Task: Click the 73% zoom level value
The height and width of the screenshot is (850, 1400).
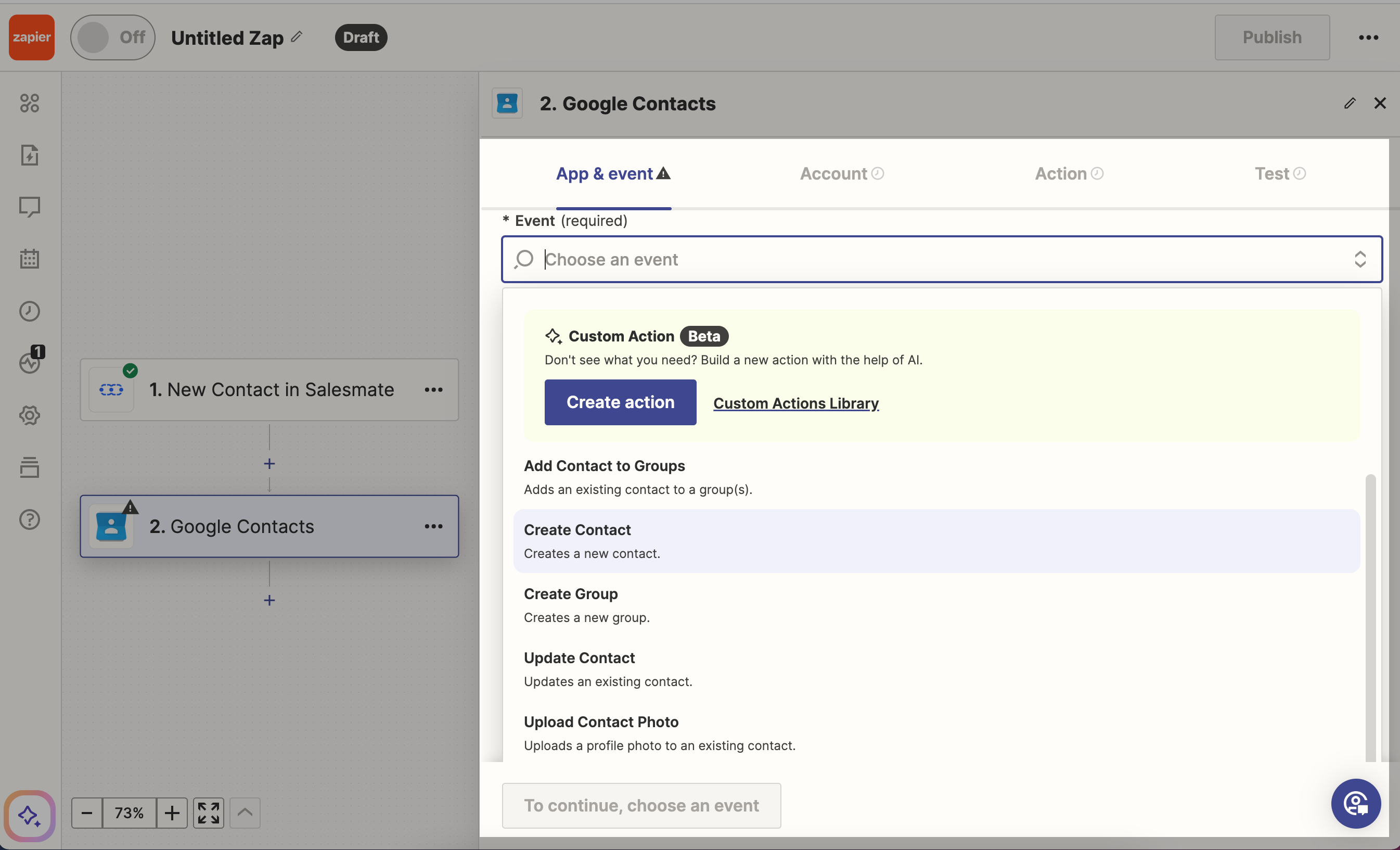Action: pos(129,813)
